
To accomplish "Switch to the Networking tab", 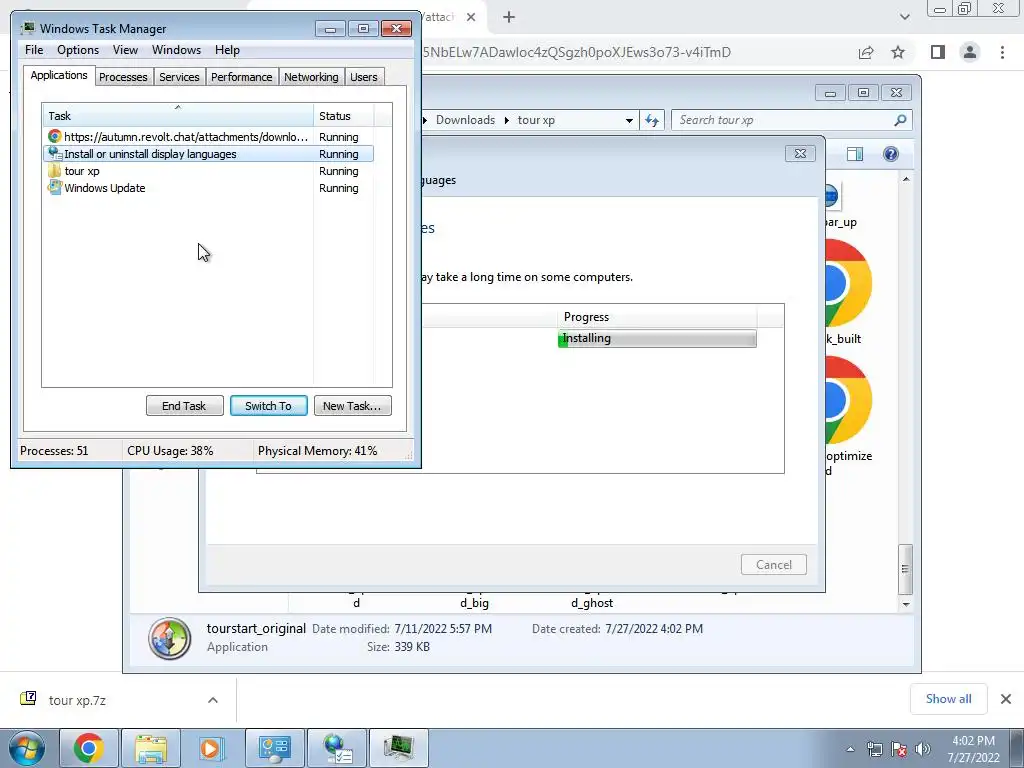I will (311, 77).
